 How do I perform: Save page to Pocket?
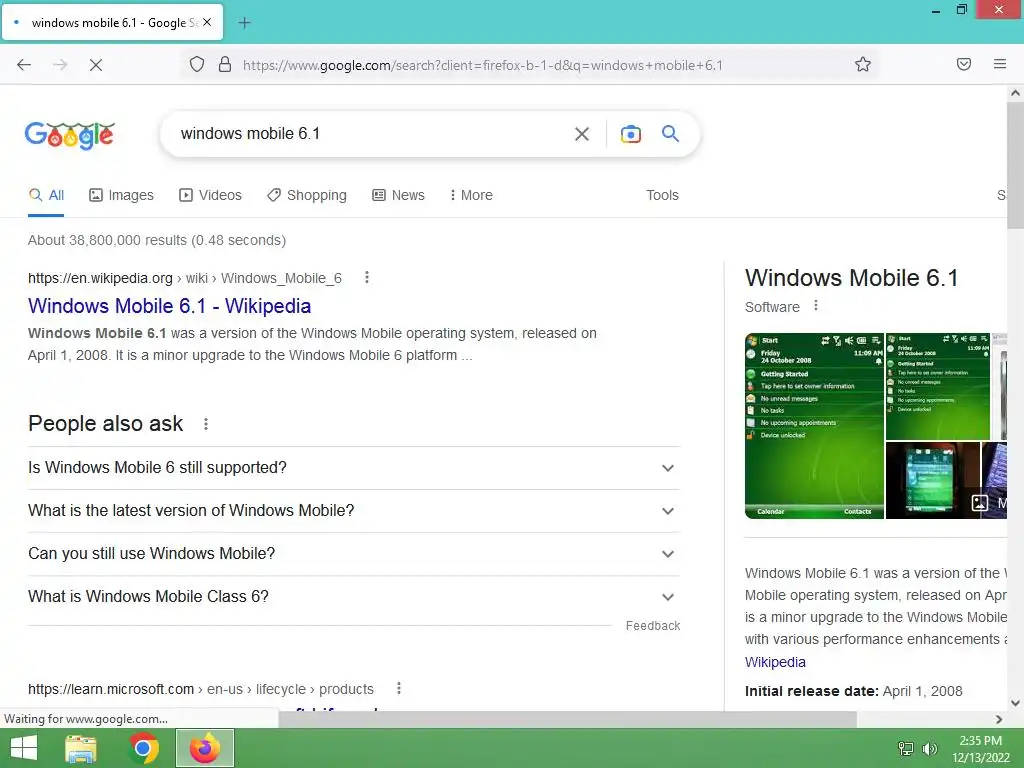click(964, 64)
